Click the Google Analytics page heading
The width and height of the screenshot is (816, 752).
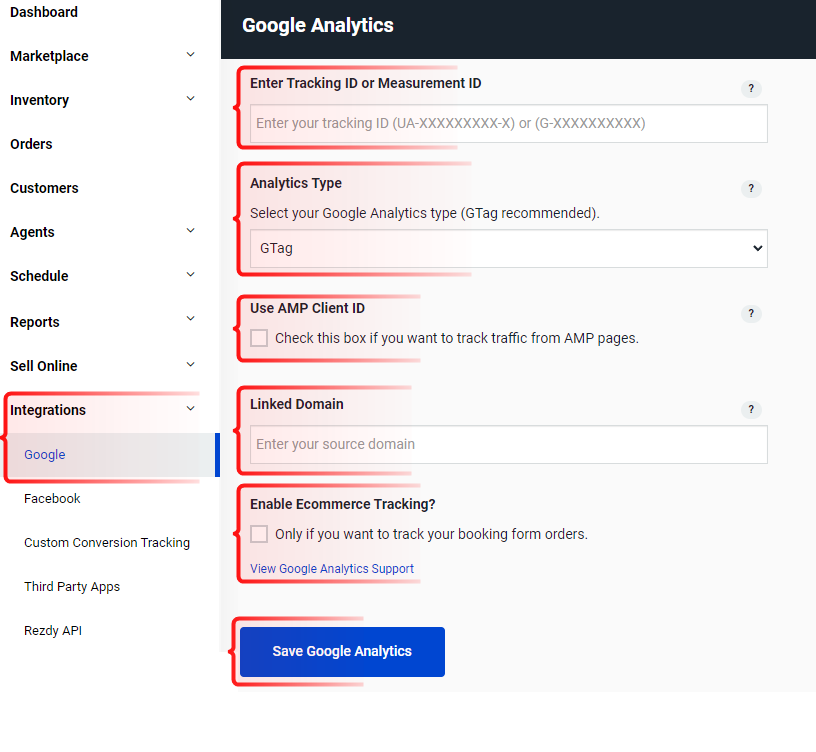tap(318, 26)
